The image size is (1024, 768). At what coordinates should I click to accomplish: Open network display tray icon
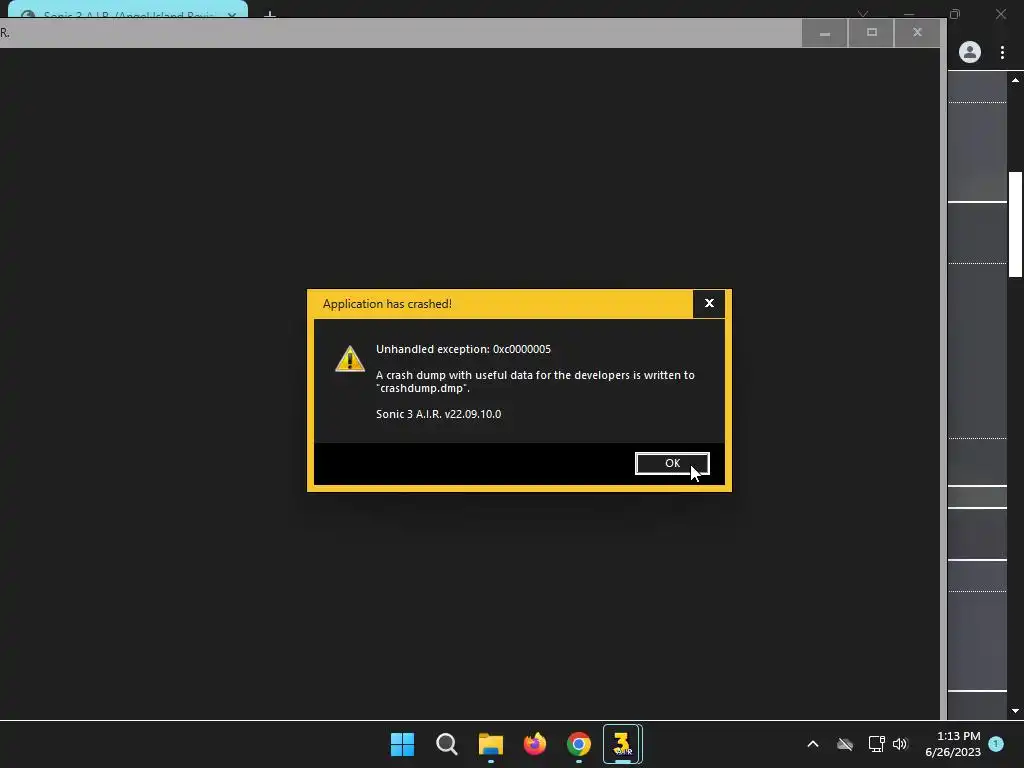pyautogui.click(x=876, y=744)
